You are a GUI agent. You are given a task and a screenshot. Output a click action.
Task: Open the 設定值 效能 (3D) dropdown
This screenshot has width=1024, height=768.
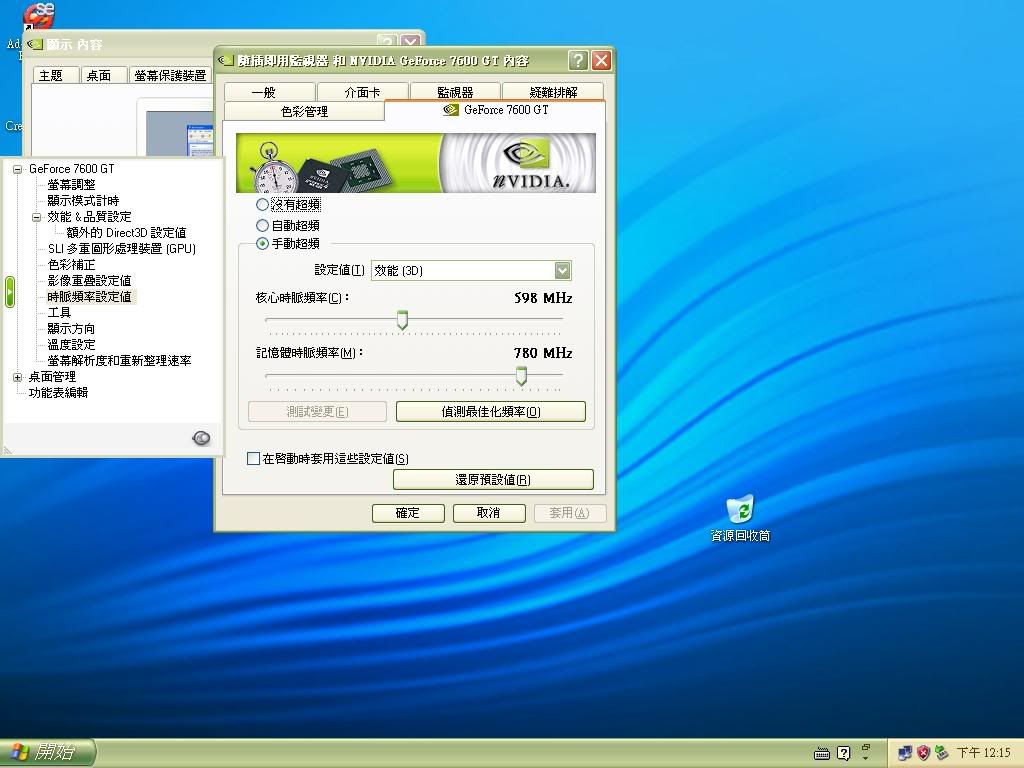(x=562, y=270)
